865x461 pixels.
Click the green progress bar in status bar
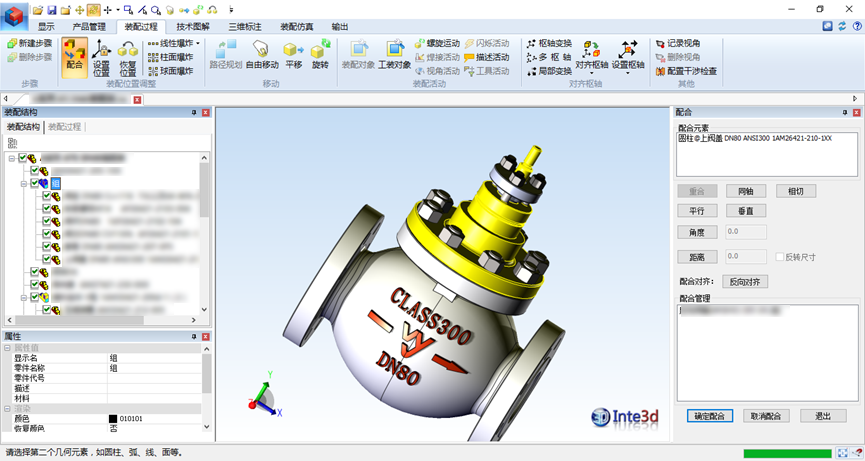pyautogui.click(x=787, y=453)
